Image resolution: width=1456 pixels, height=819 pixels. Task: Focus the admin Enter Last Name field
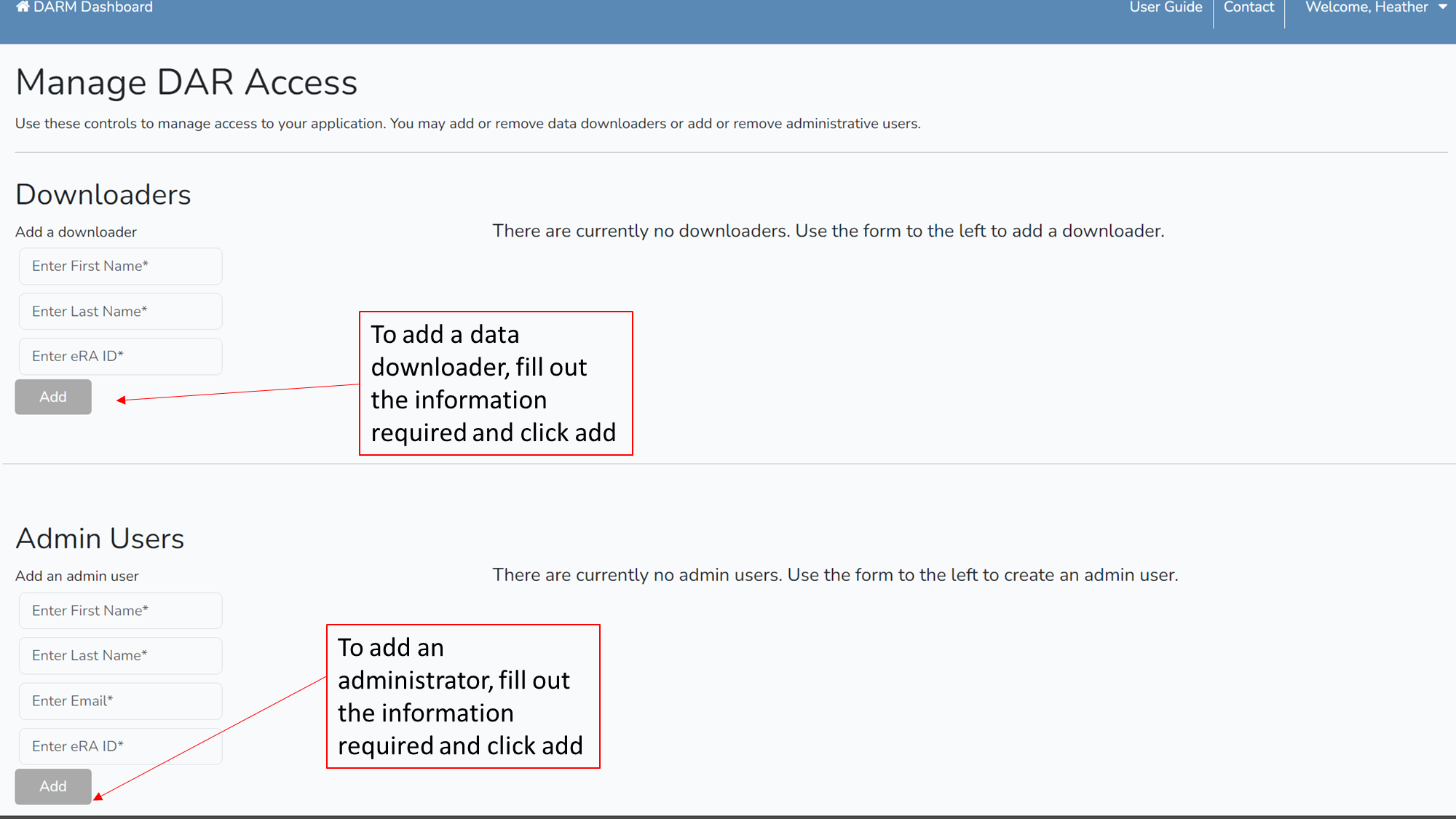[120, 656]
